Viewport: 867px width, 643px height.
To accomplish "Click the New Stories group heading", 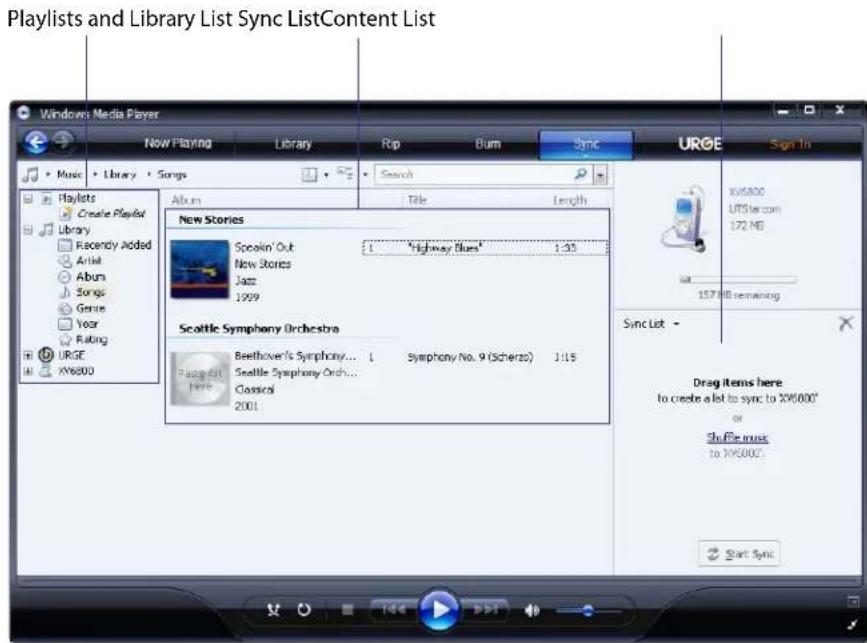I will click(211, 219).
